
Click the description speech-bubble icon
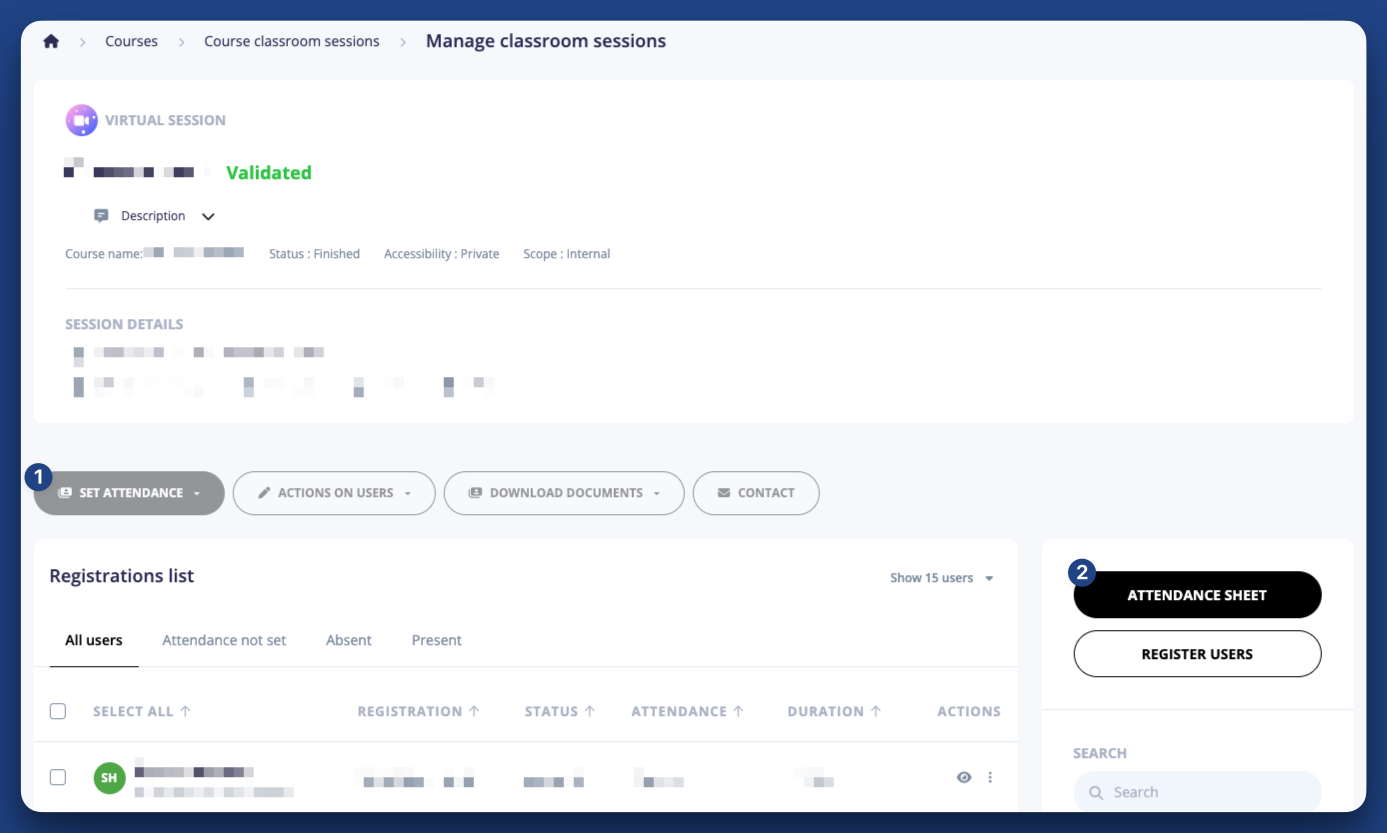tap(101, 215)
